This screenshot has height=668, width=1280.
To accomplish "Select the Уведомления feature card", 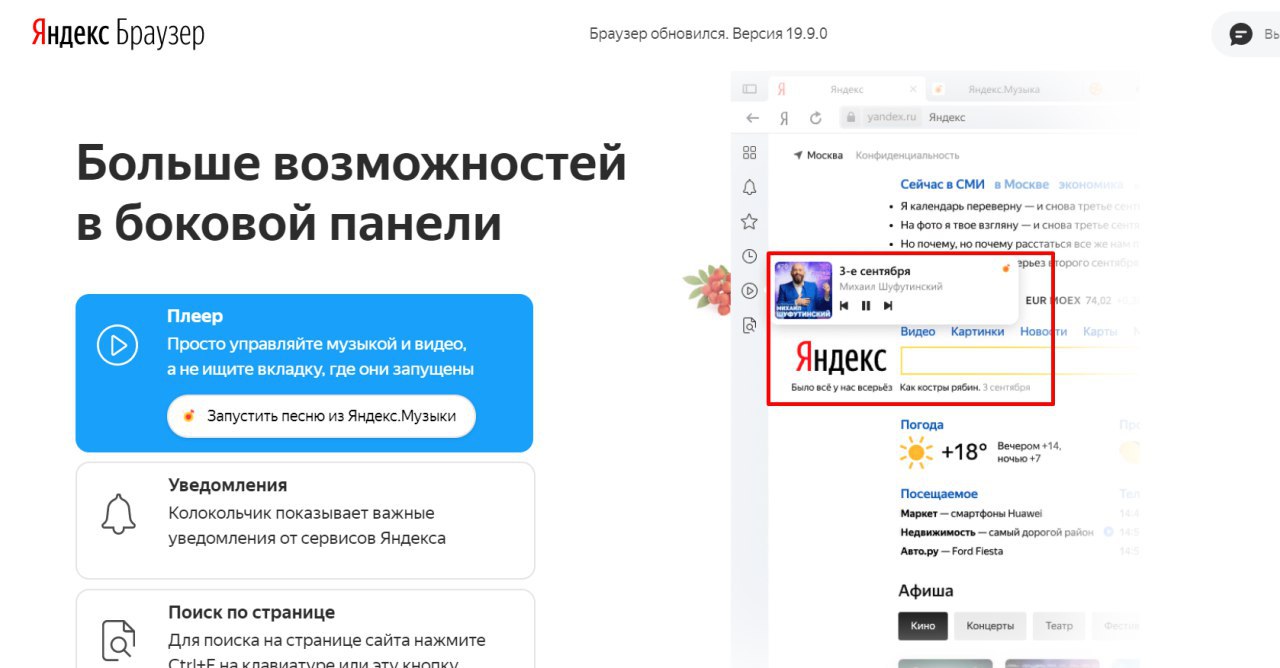I will pos(305,520).
